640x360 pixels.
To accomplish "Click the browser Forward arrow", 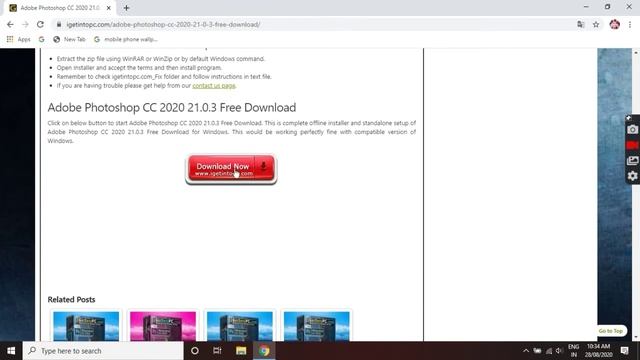I will tap(25, 24).
